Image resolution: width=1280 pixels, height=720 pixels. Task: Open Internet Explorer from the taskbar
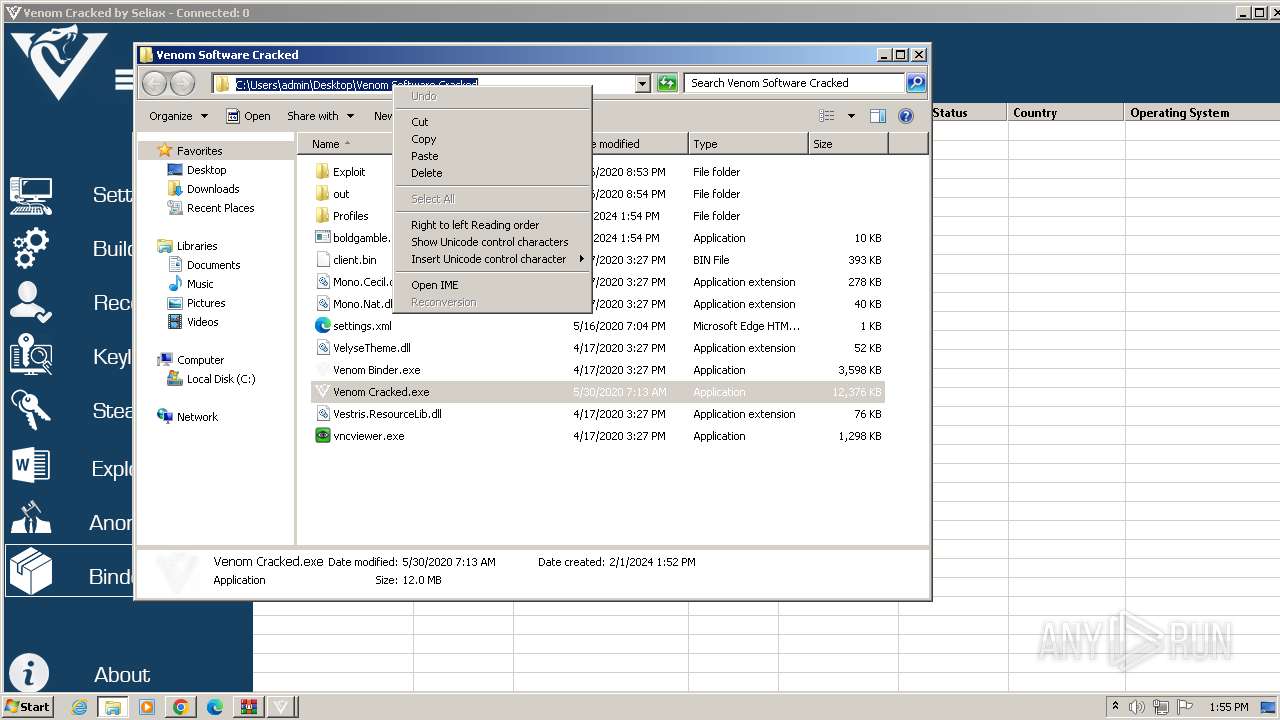[x=80, y=707]
